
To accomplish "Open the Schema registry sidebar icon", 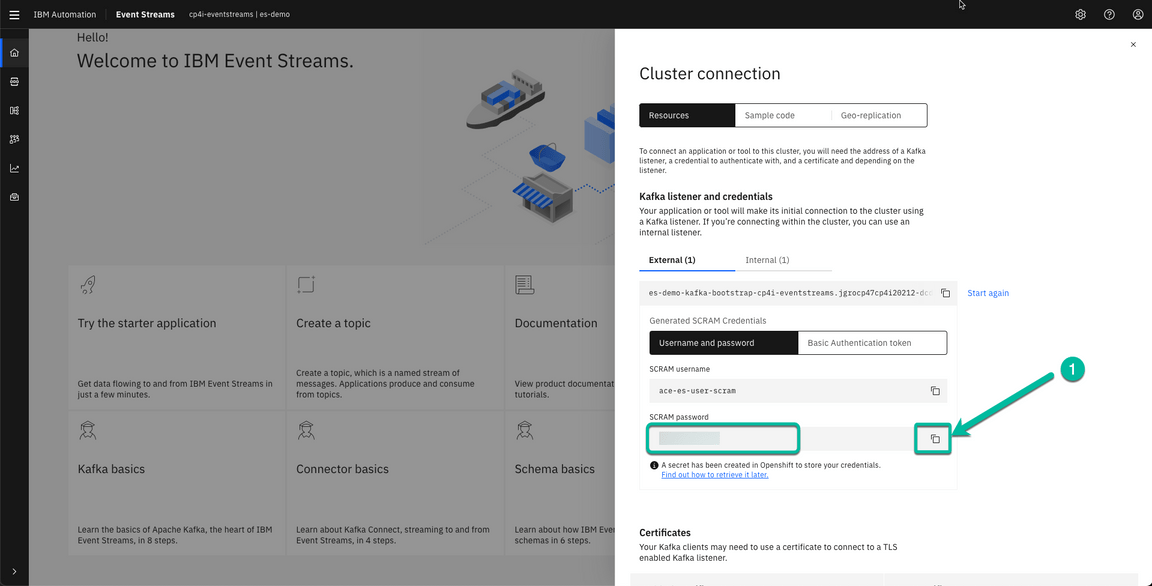I will point(13,110).
